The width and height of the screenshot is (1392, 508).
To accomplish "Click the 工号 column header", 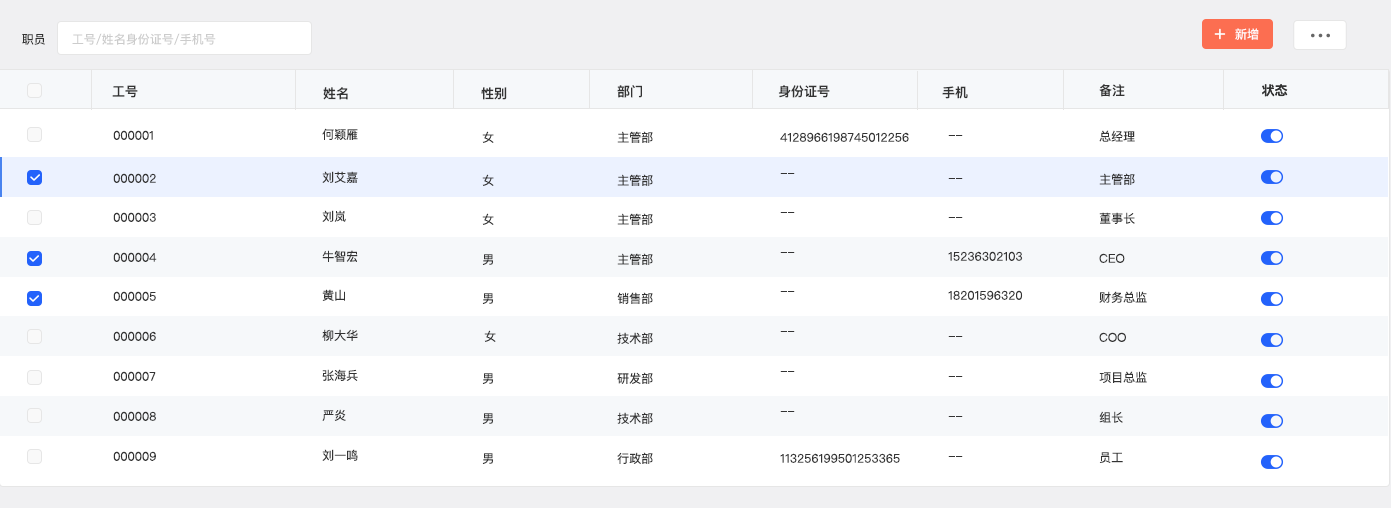I will pos(125,91).
